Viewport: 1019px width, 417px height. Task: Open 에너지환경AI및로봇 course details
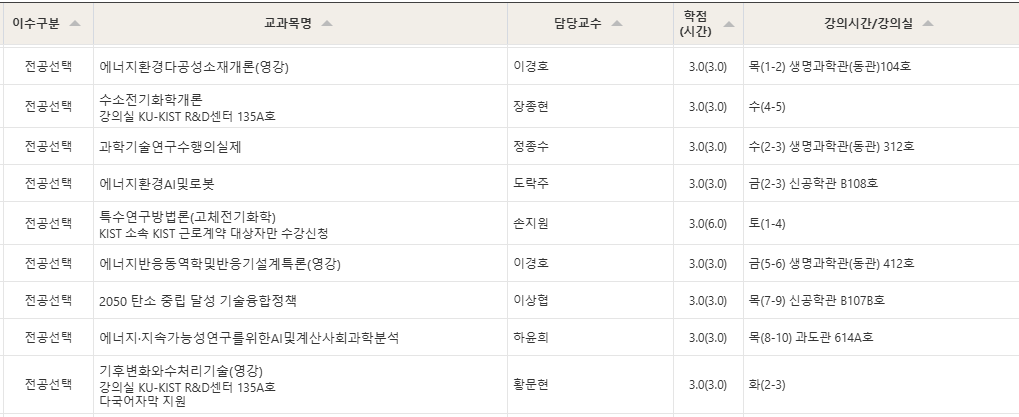coord(157,184)
